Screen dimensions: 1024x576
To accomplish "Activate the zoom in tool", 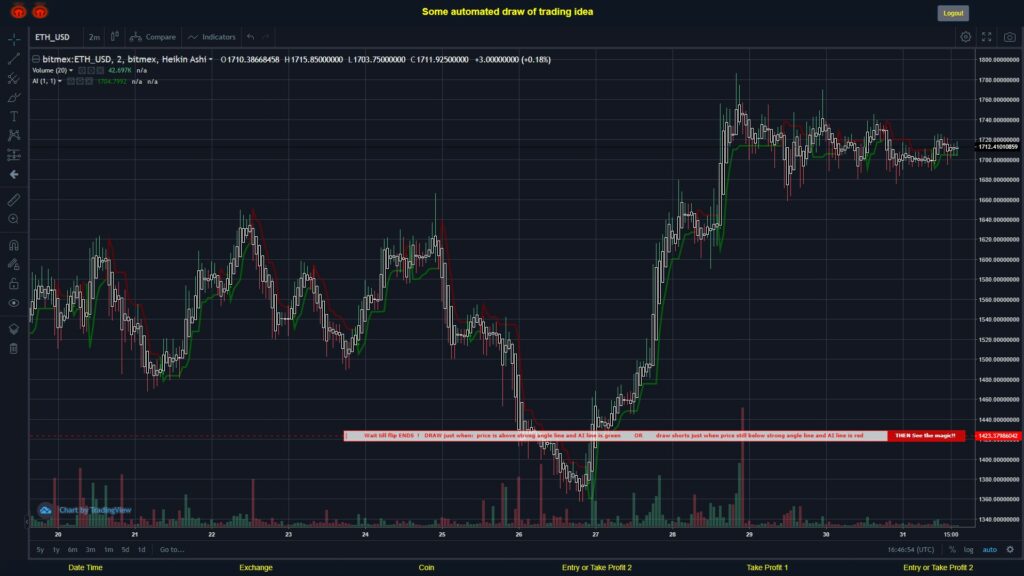I will (x=14, y=219).
